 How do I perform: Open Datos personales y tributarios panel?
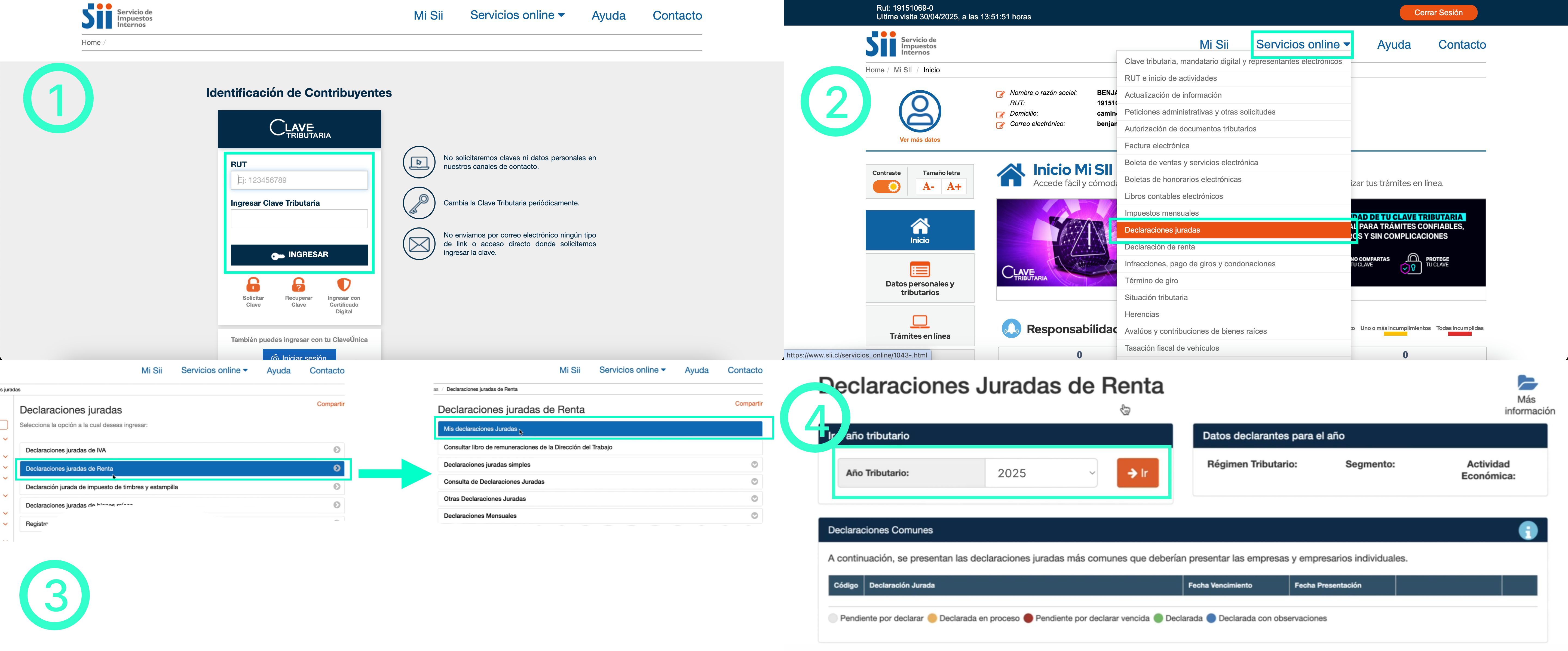click(920, 278)
